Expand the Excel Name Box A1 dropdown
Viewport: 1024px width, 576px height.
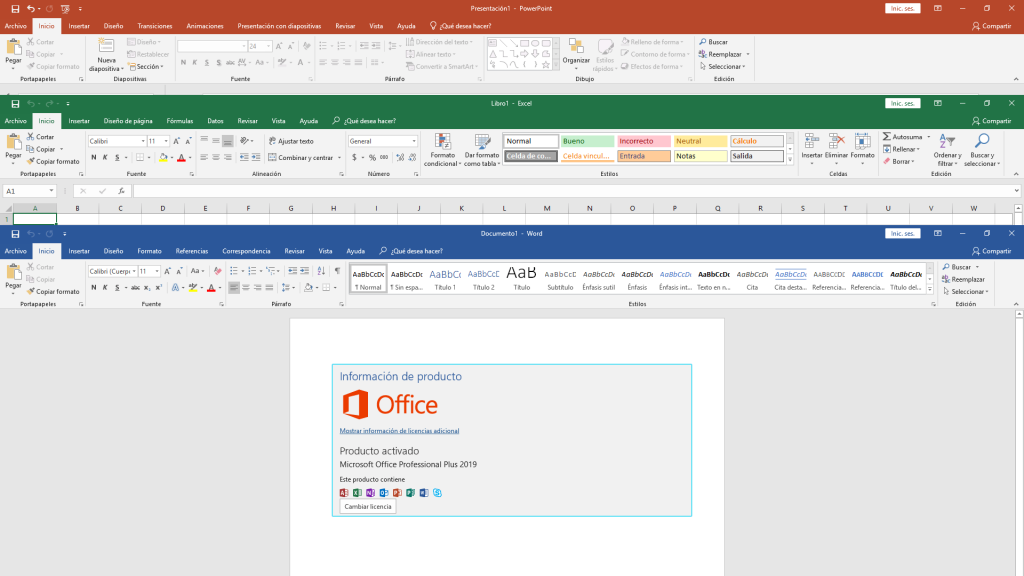point(51,191)
